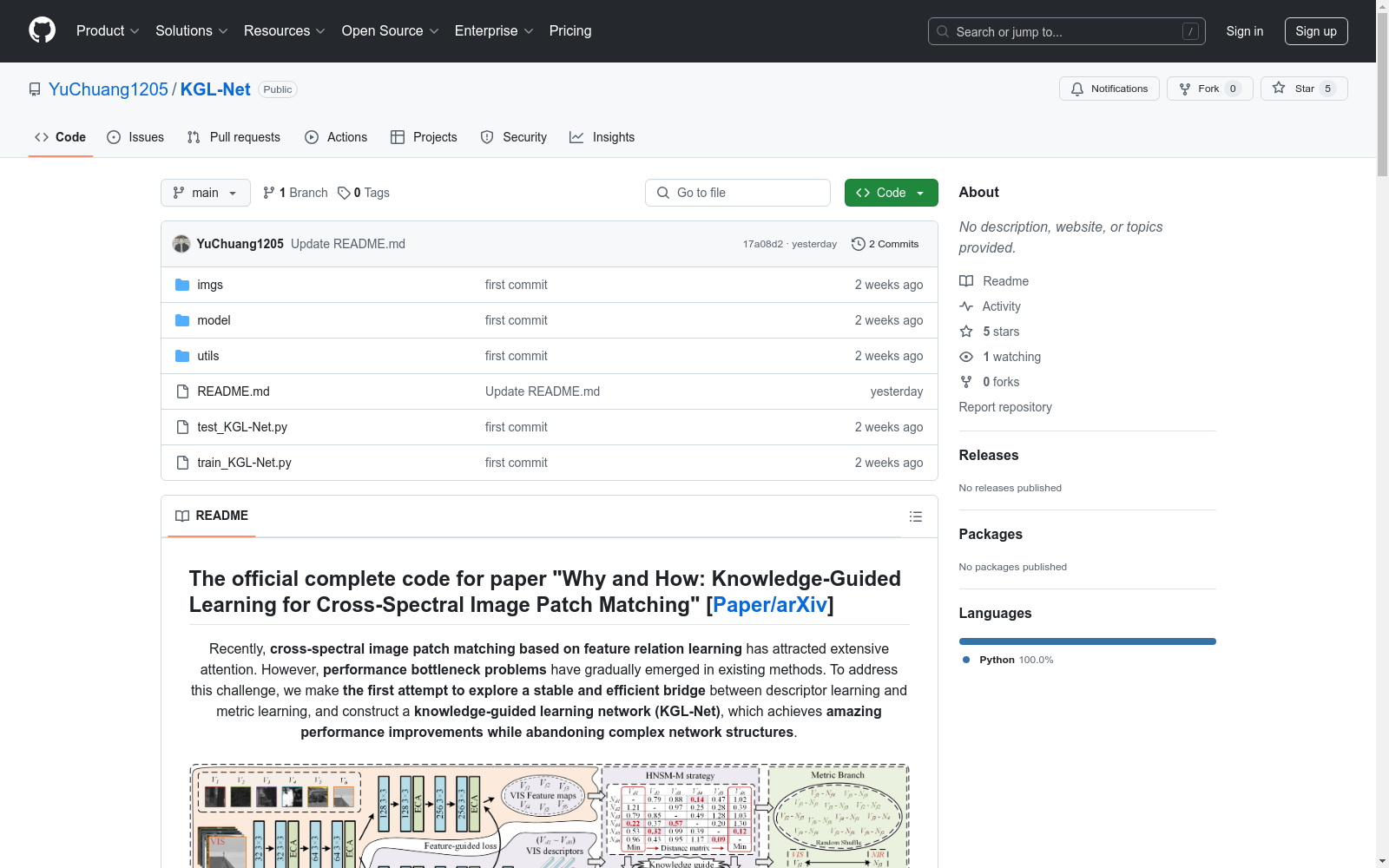Viewport: 1389px width, 868px height.
Task: Click the Python language bar
Action: [x=1088, y=641]
